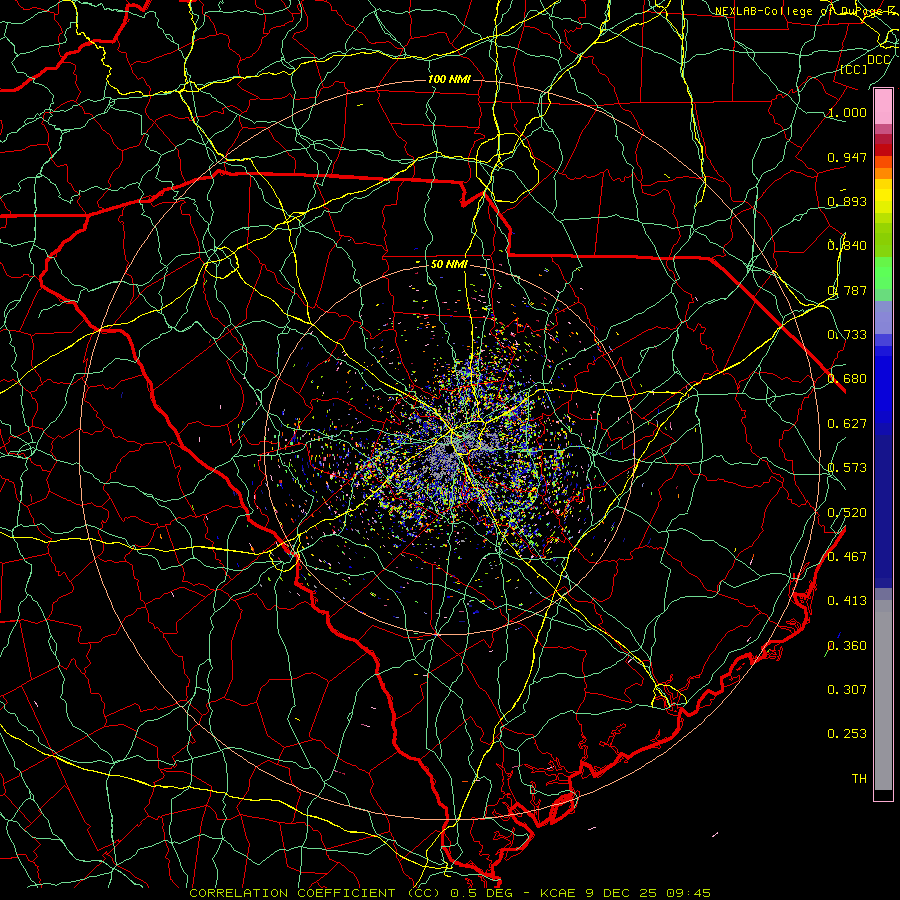Click the 100 NMI range ring label
The height and width of the screenshot is (900, 900).
pos(449,79)
